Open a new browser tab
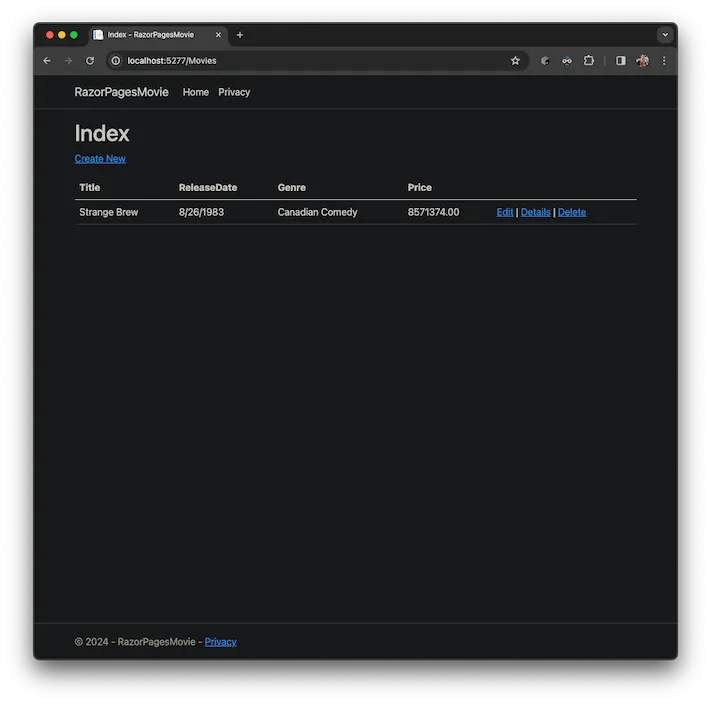The height and width of the screenshot is (704, 711). [240, 35]
